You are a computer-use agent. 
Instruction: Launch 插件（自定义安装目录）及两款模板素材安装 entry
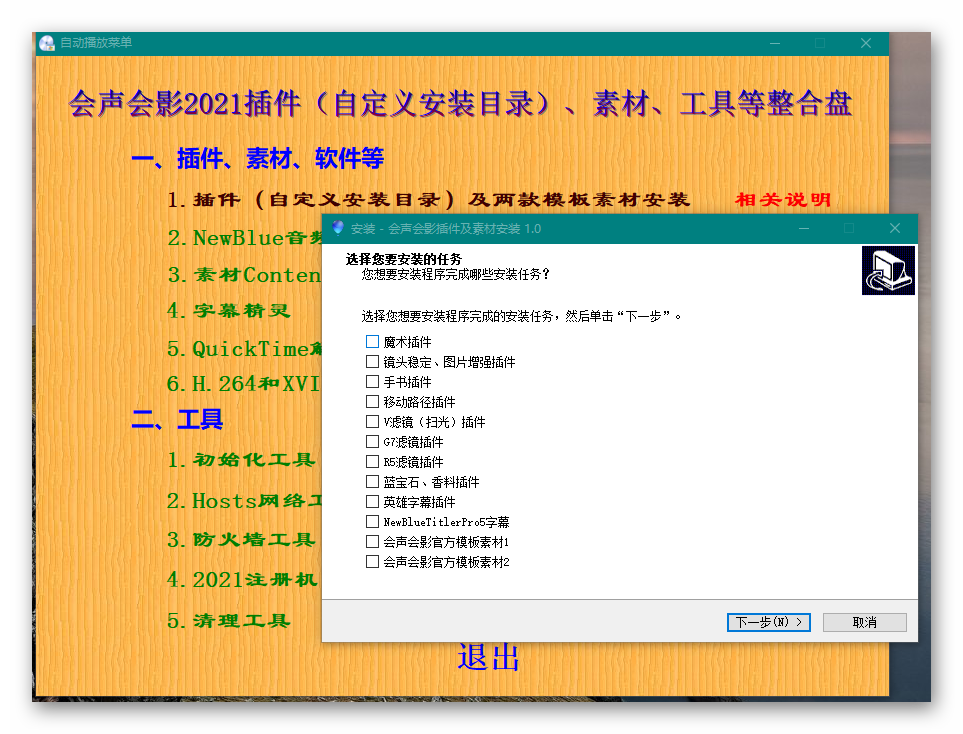(x=429, y=200)
